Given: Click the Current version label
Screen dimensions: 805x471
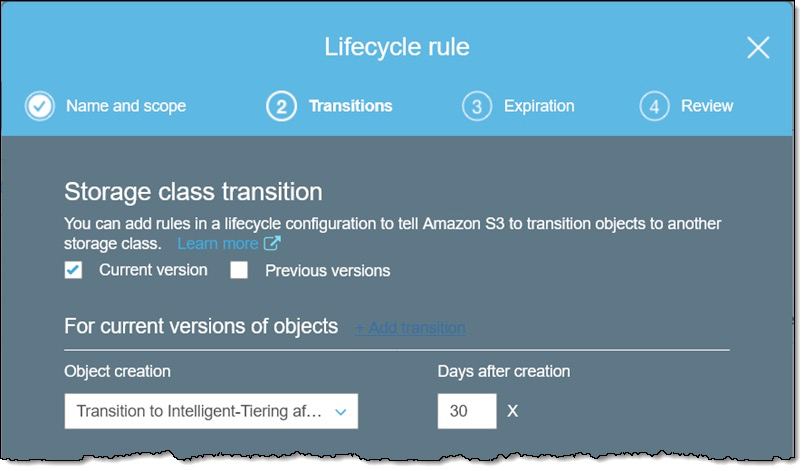Looking at the screenshot, I should (x=153, y=270).
